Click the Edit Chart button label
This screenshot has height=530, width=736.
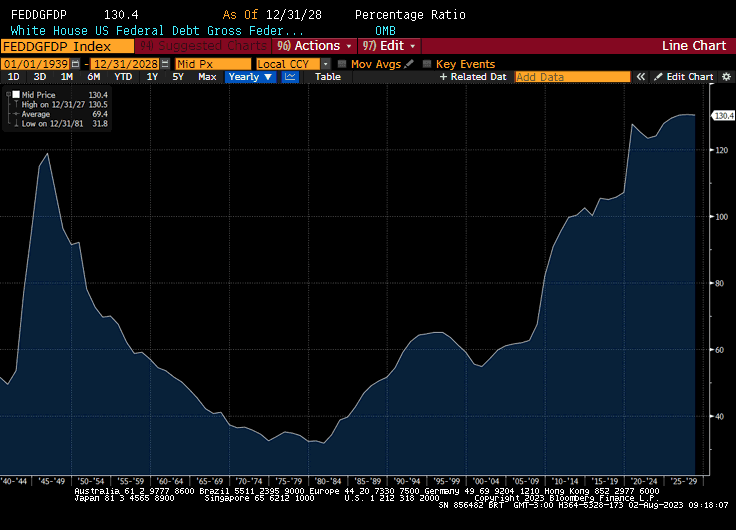point(690,77)
